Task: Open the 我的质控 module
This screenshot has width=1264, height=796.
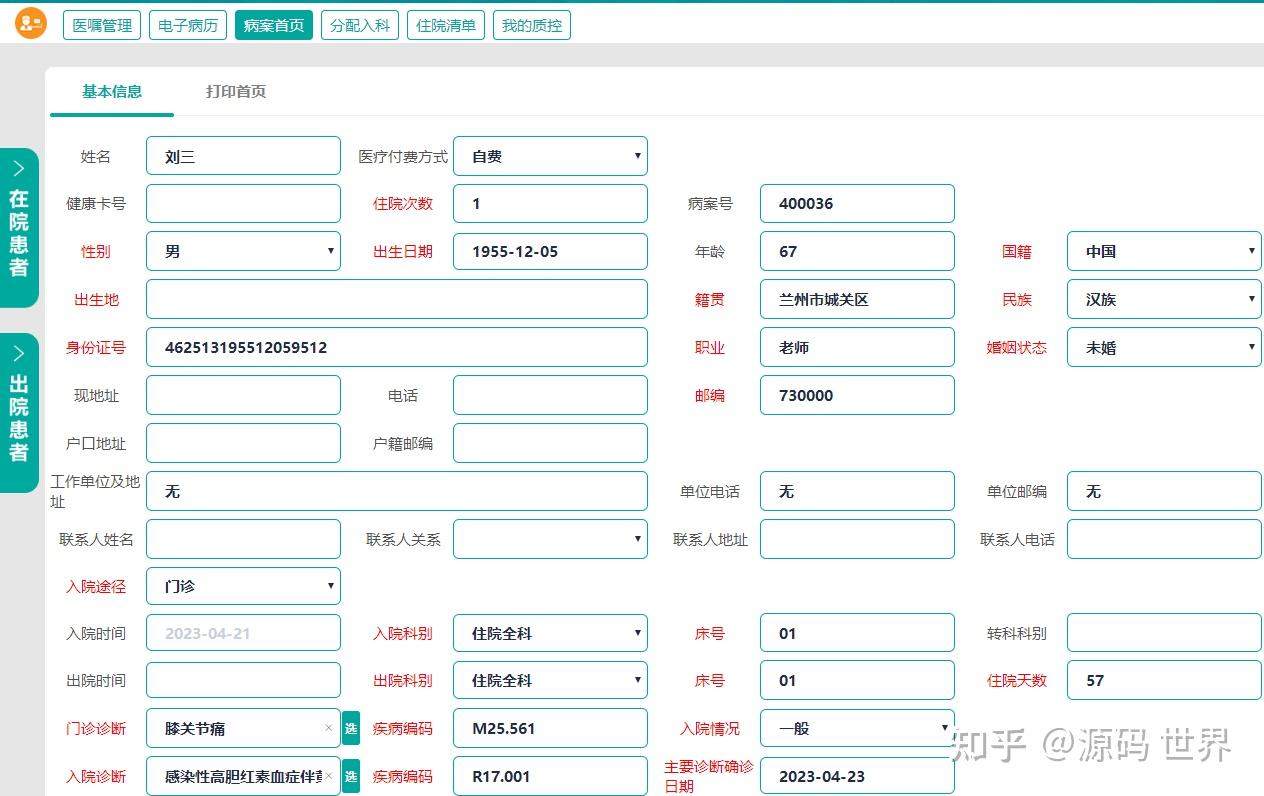Action: point(532,25)
